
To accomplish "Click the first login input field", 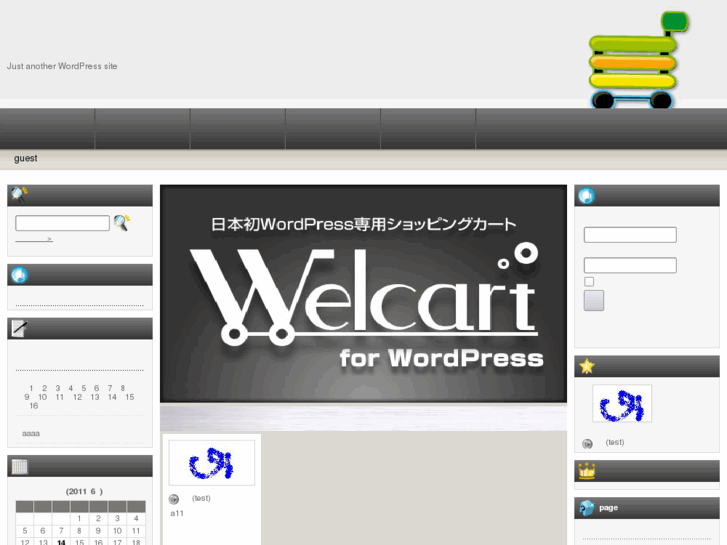I will [x=630, y=235].
